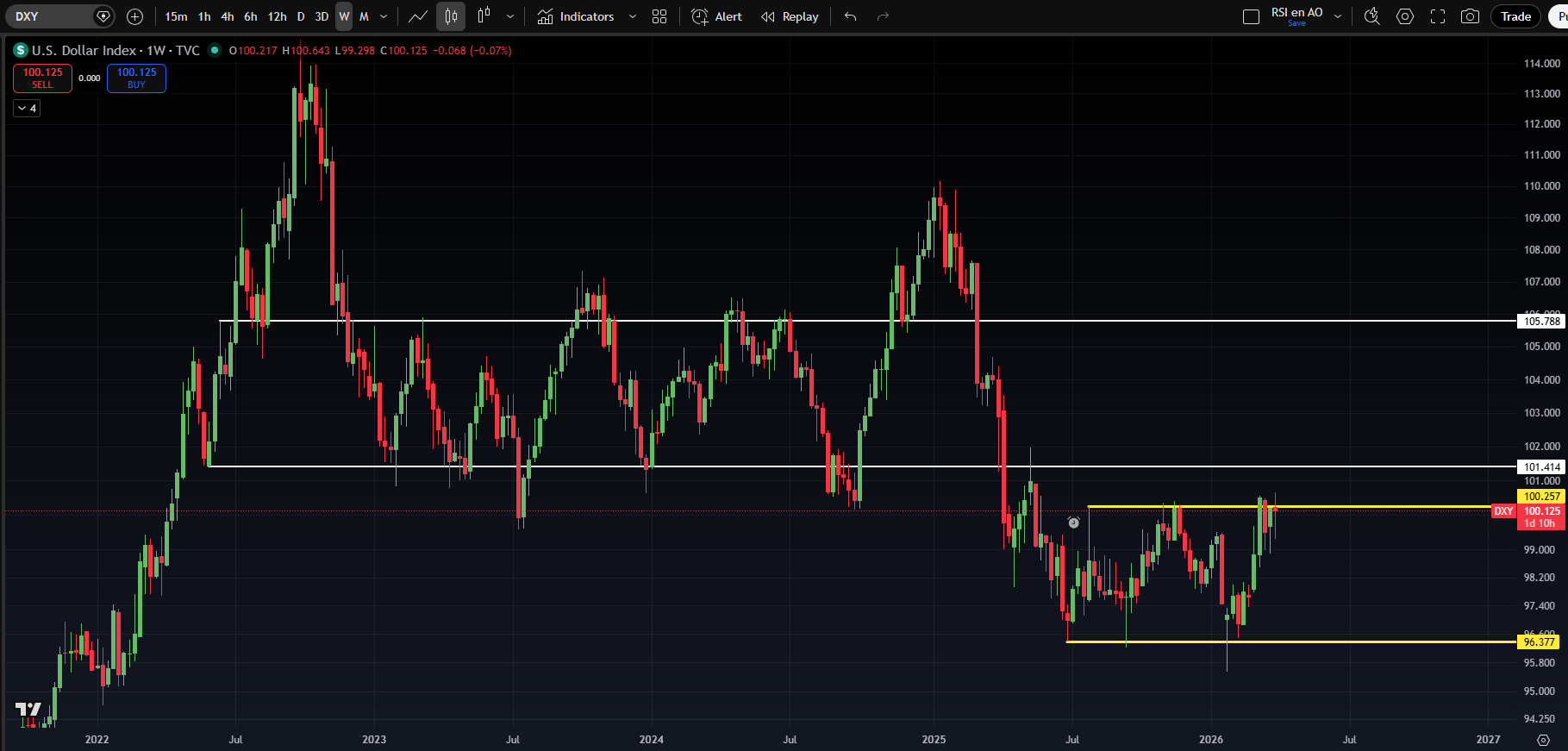Click the Alert button
Image resolution: width=1568 pixels, height=751 pixels.
717,16
